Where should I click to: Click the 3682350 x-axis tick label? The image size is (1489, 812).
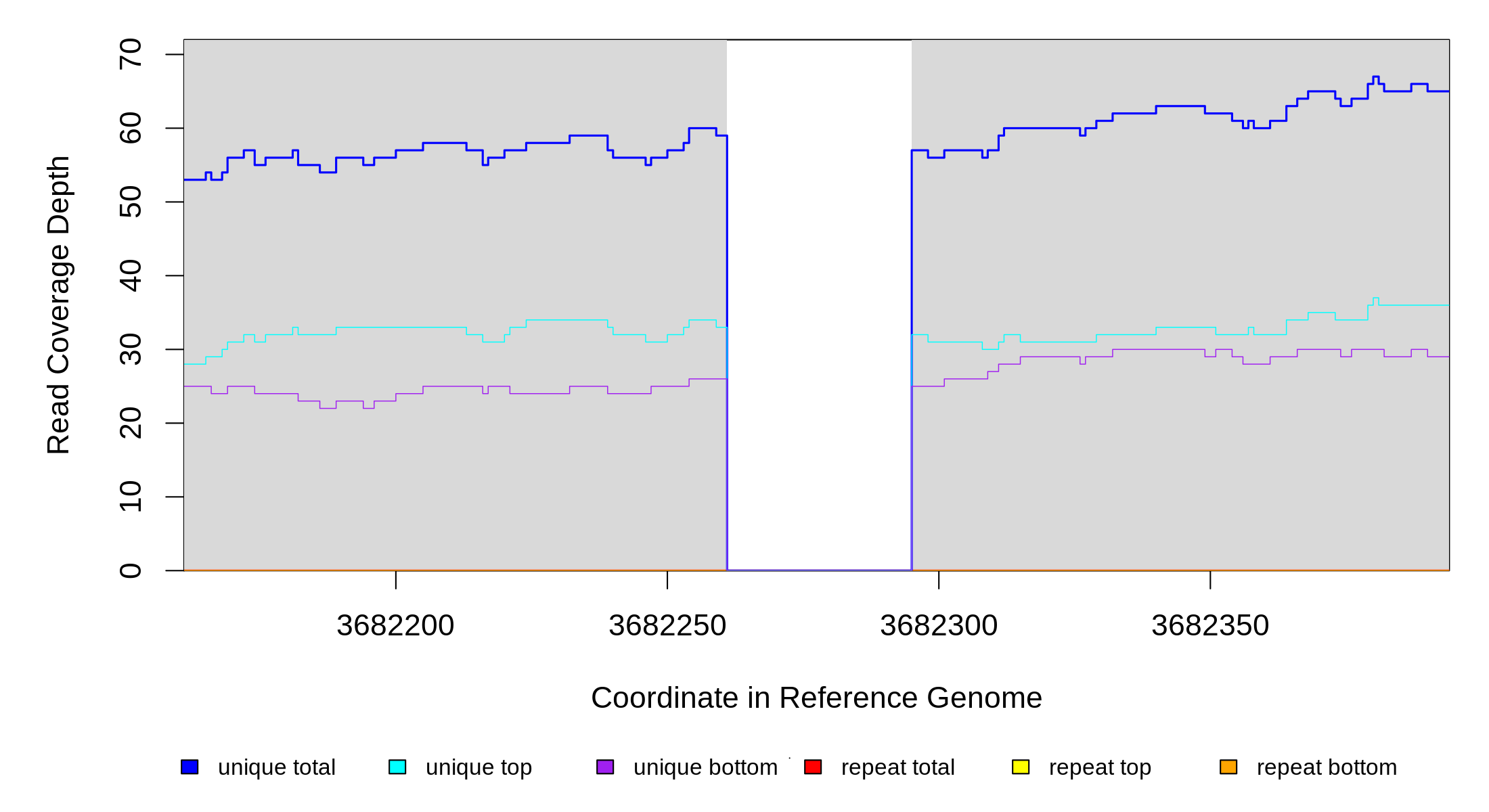[1210, 625]
